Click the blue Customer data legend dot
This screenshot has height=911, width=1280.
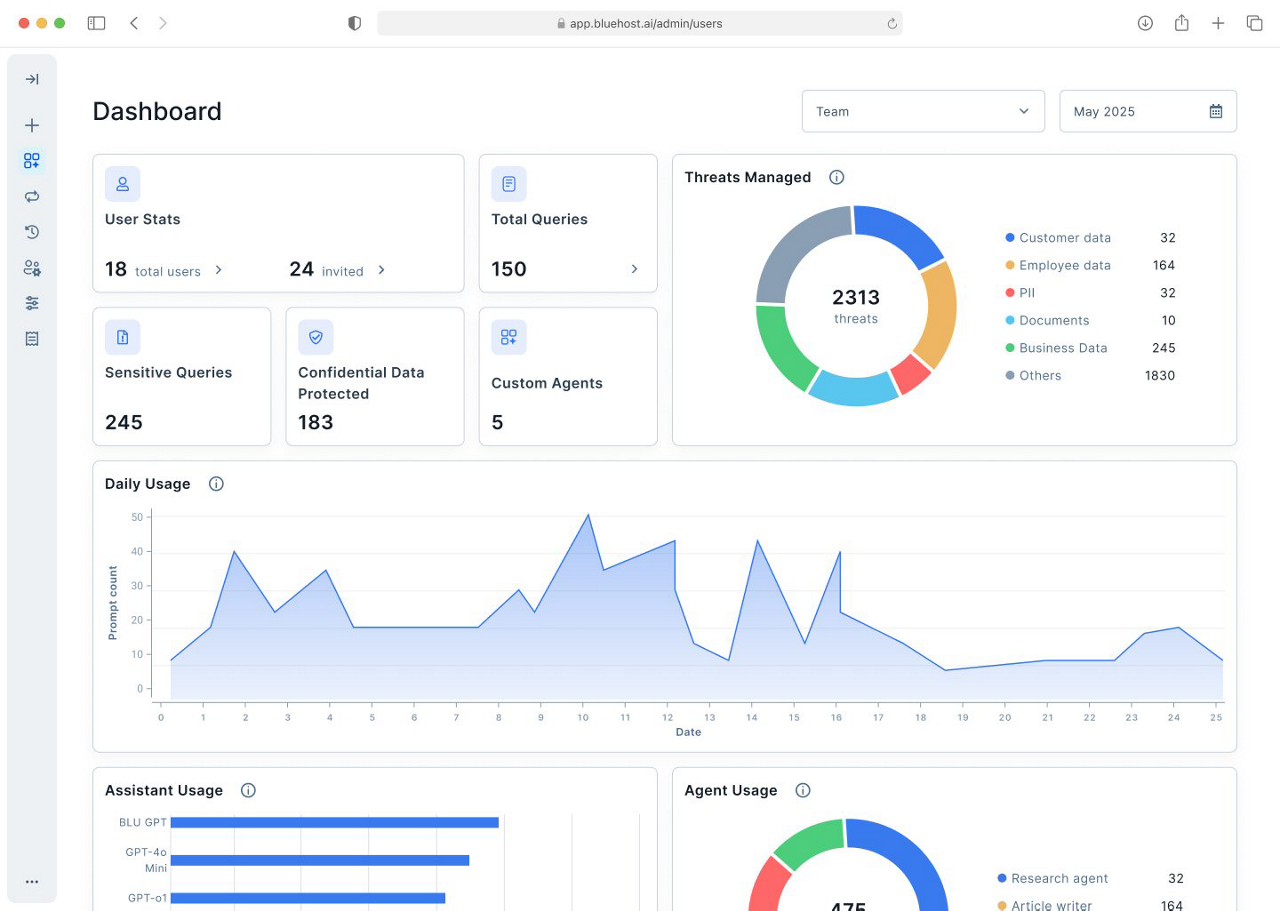point(1010,238)
